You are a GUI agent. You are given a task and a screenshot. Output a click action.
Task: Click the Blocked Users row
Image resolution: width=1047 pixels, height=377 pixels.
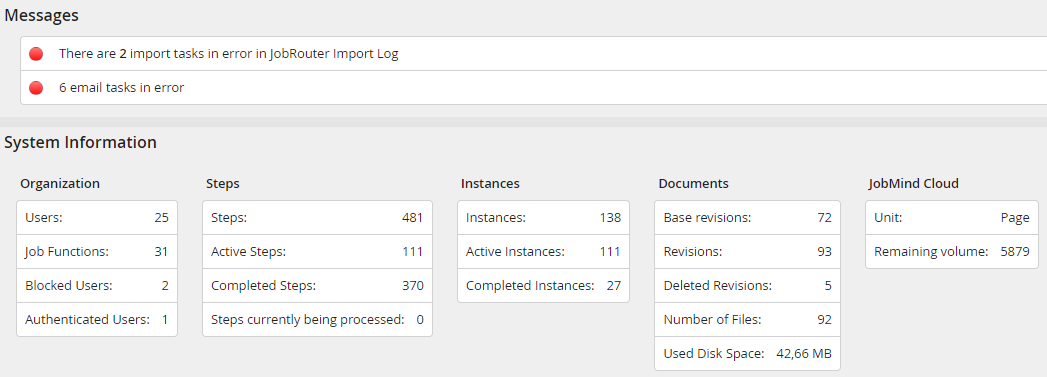click(x=97, y=286)
